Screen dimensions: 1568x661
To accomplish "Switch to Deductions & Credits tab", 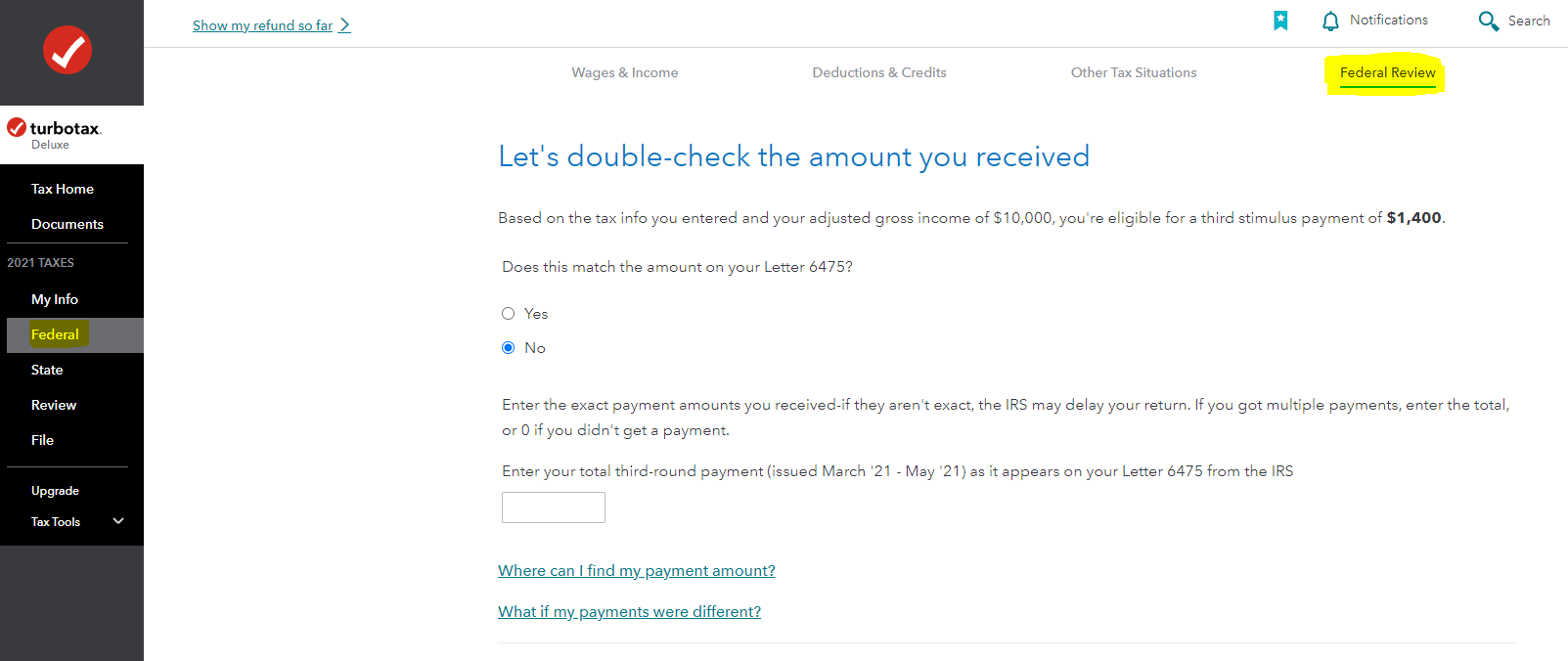I will [878, 72].
